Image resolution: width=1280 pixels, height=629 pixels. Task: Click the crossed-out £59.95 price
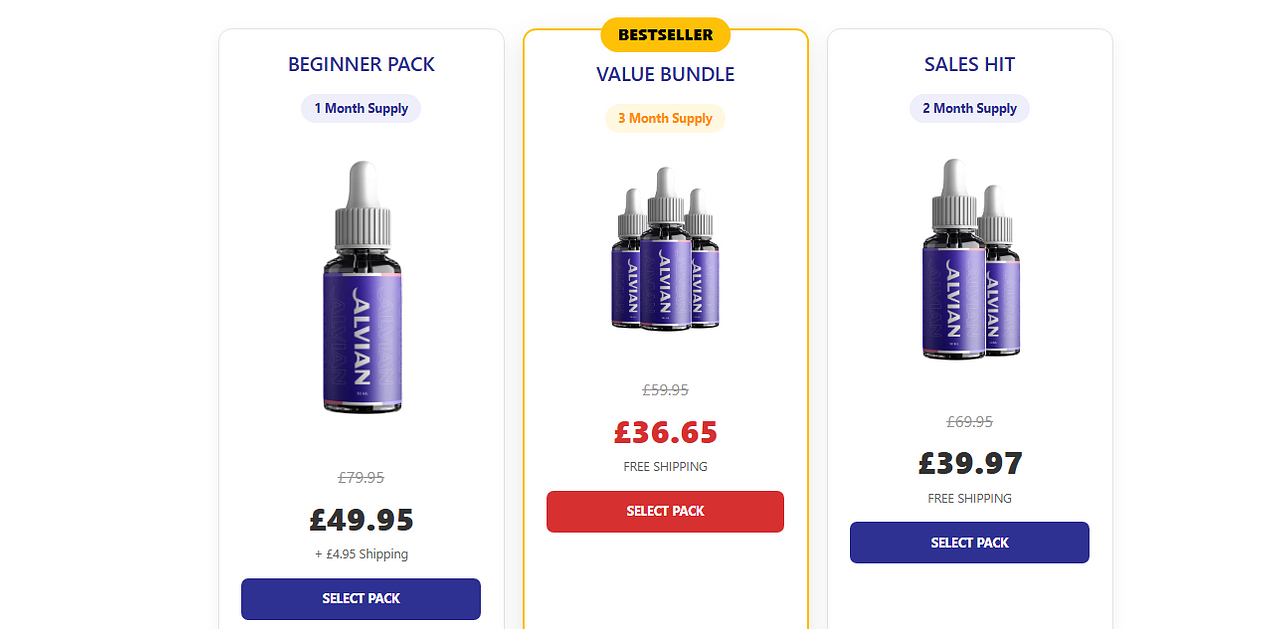click(665, 390)
